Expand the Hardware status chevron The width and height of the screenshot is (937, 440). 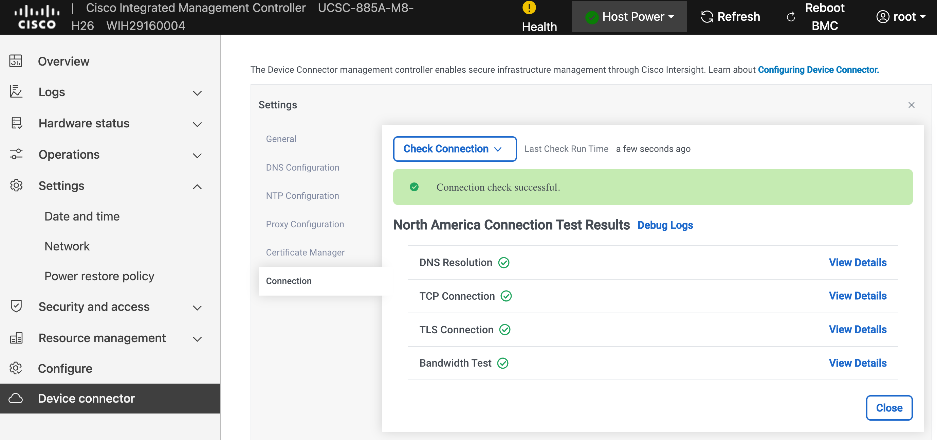coord(198,124)
